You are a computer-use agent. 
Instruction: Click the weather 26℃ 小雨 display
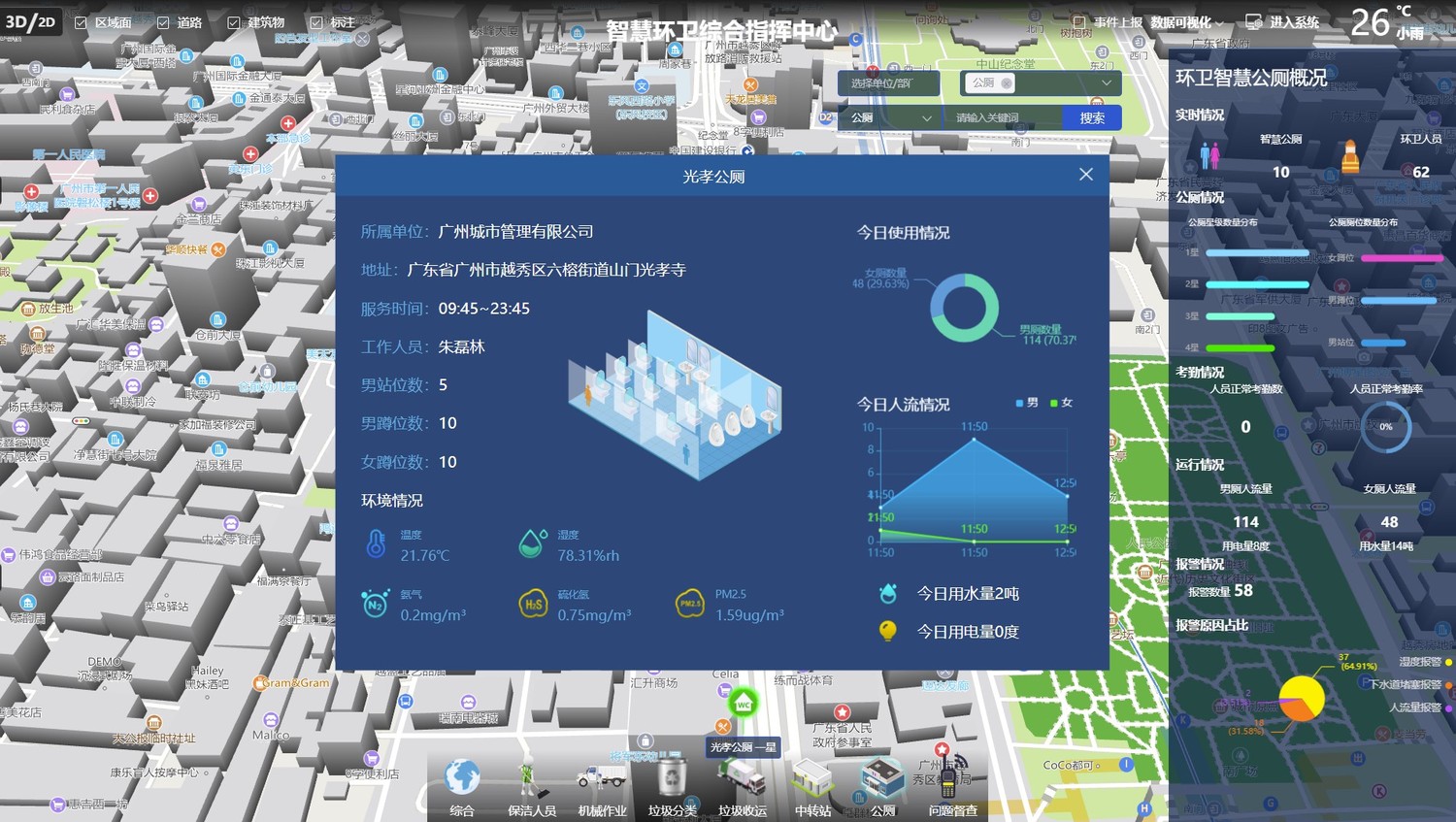click(1387, 22)
